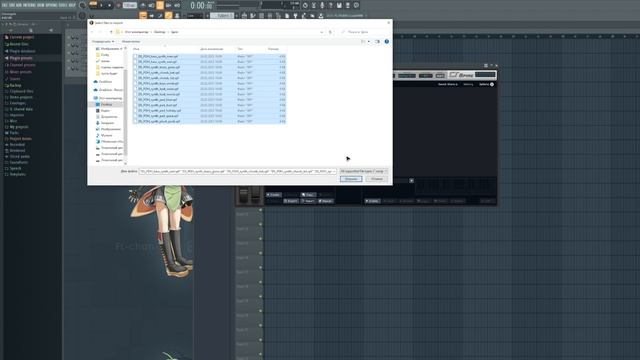Click the Spire breadcrumb segment
640x360 pixels.
174,32
